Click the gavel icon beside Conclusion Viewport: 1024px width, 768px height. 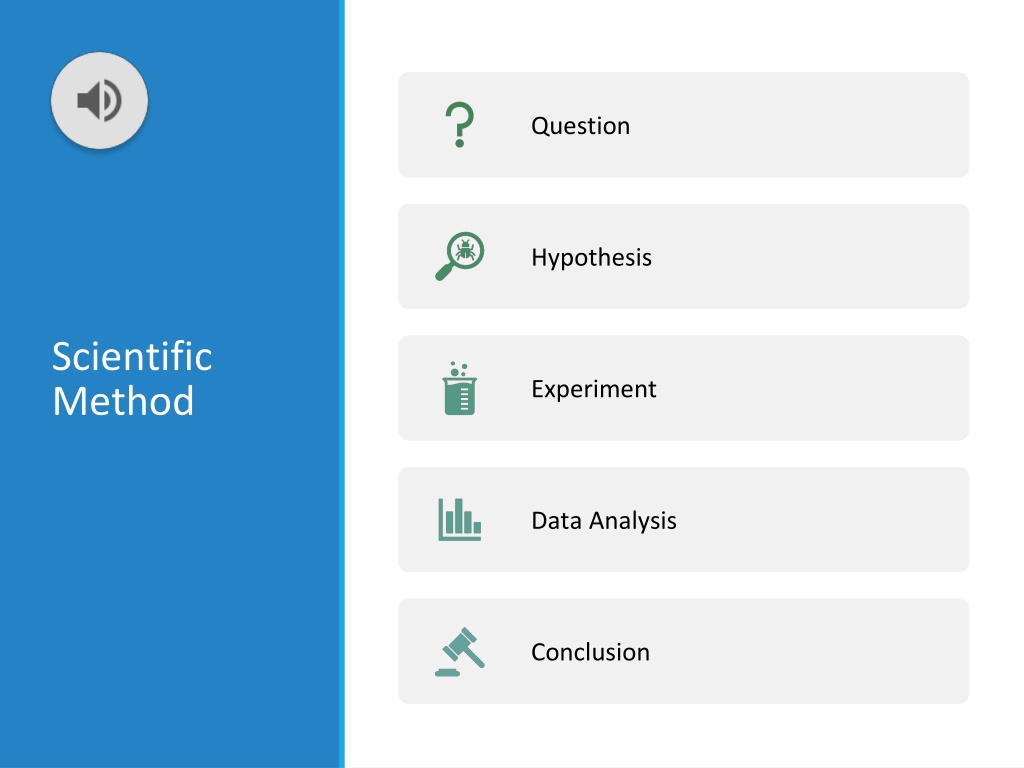pos(460,652)
